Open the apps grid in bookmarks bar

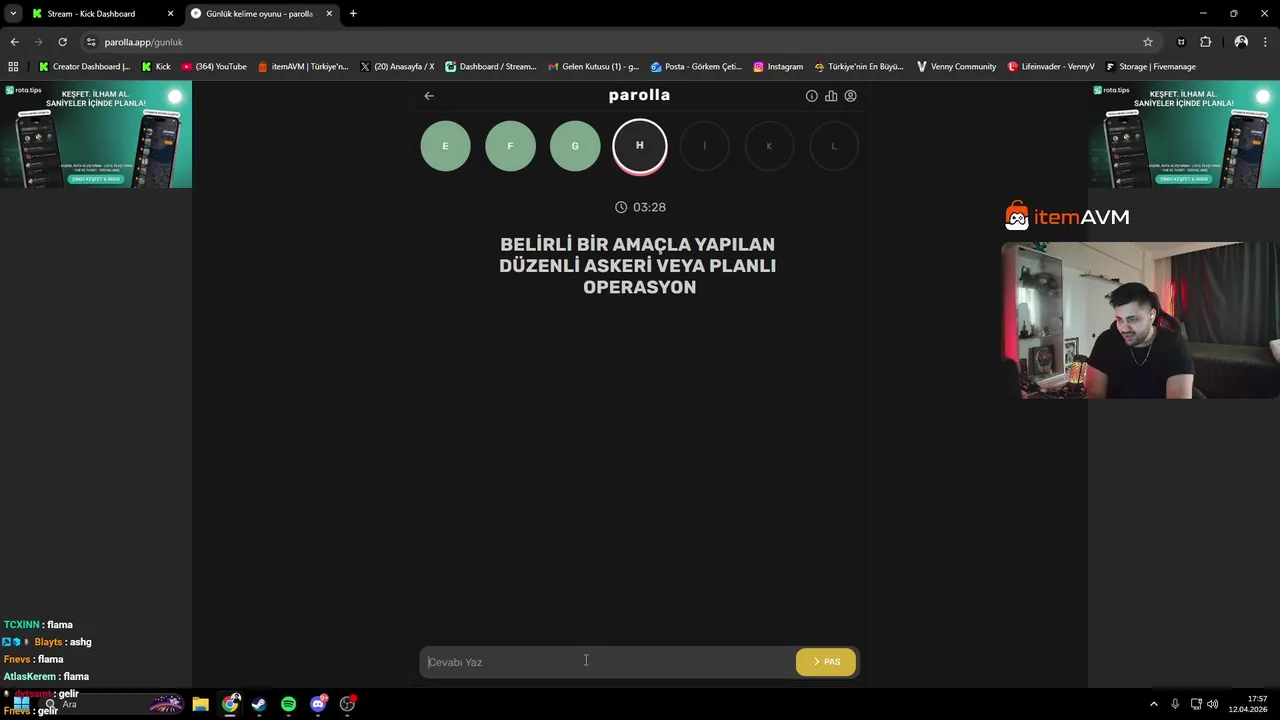[x=13, y=67]
